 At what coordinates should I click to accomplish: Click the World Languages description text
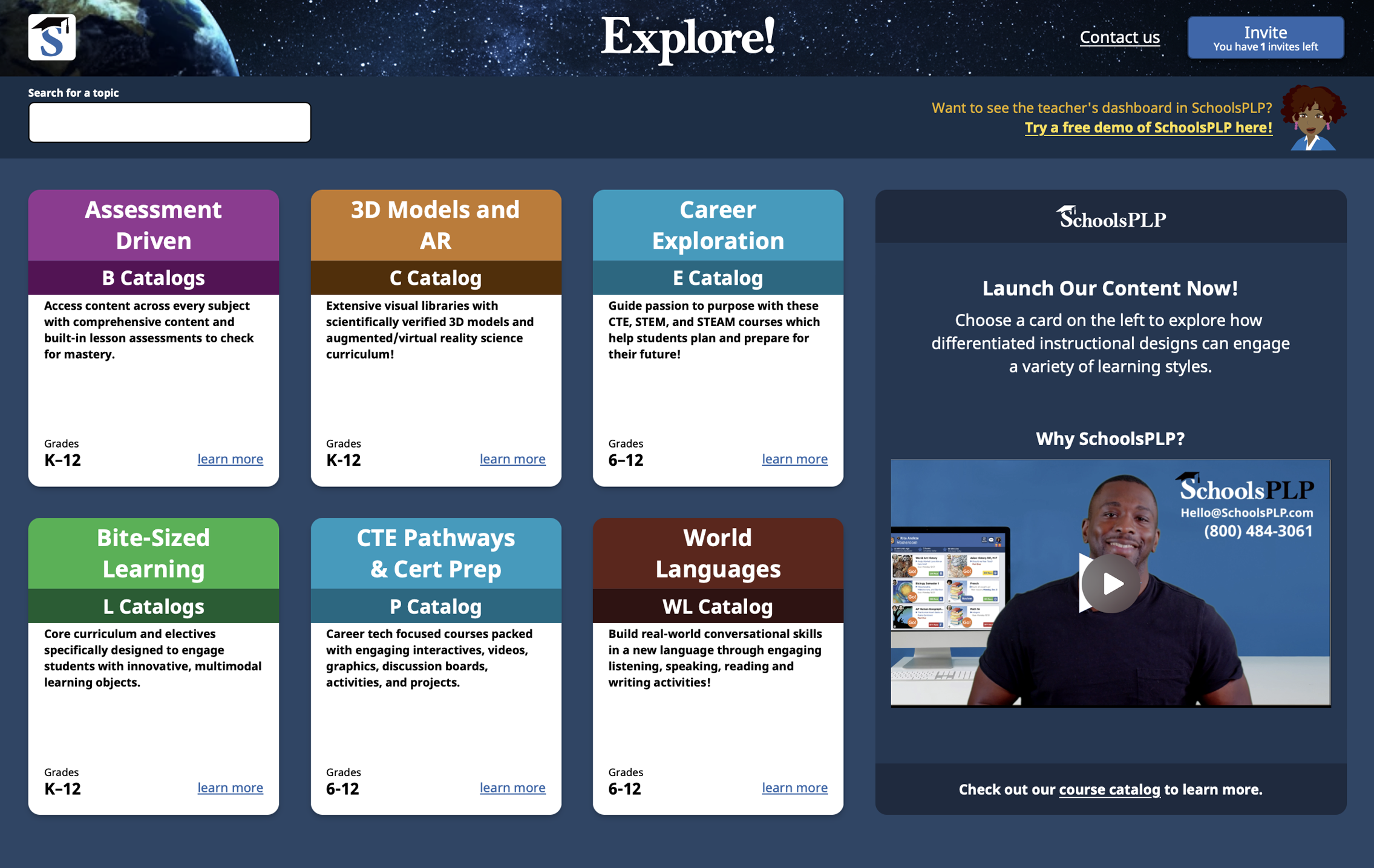(x=715, y=658)
